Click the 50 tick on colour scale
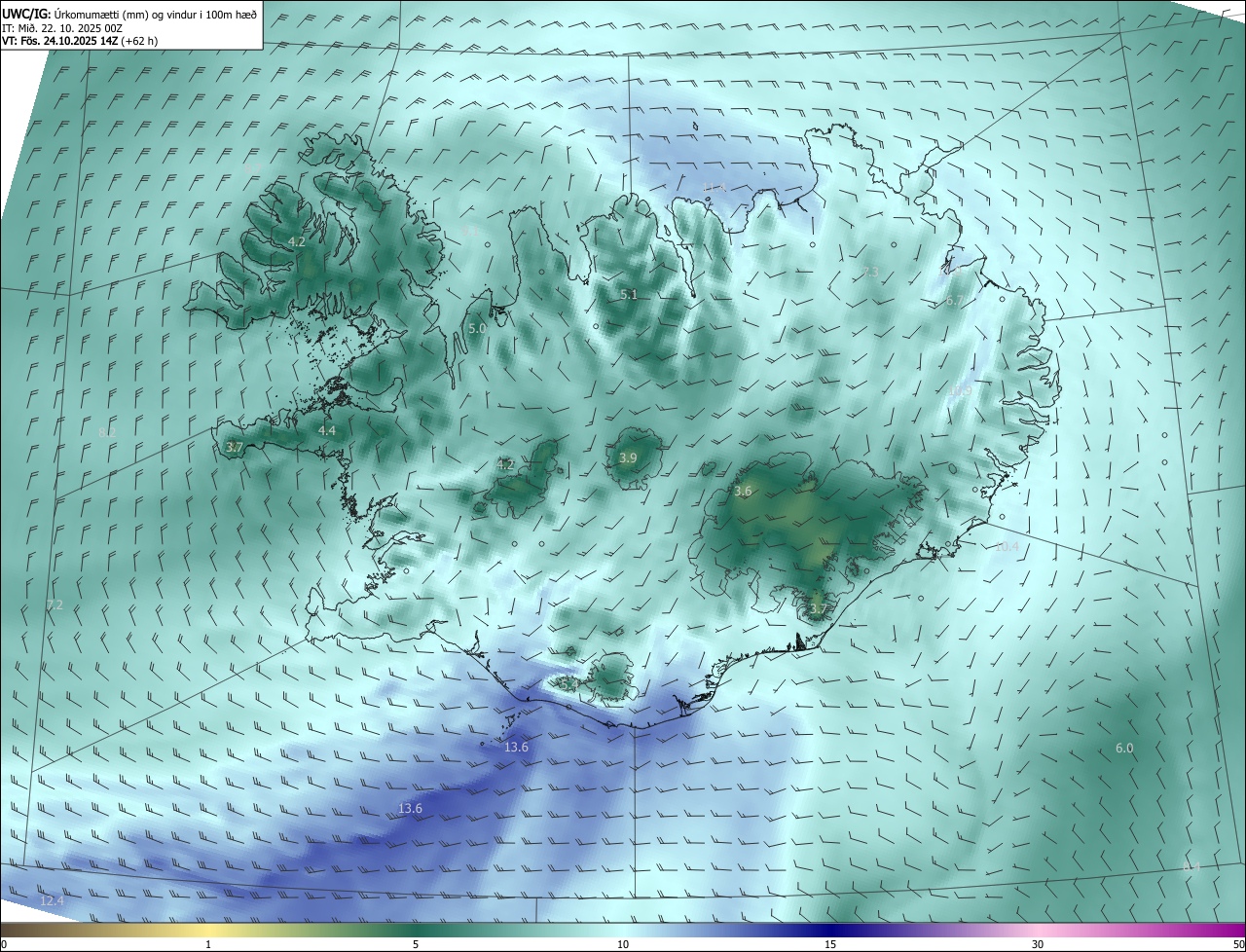1246x952 pixels. (x=1238, y=945)
